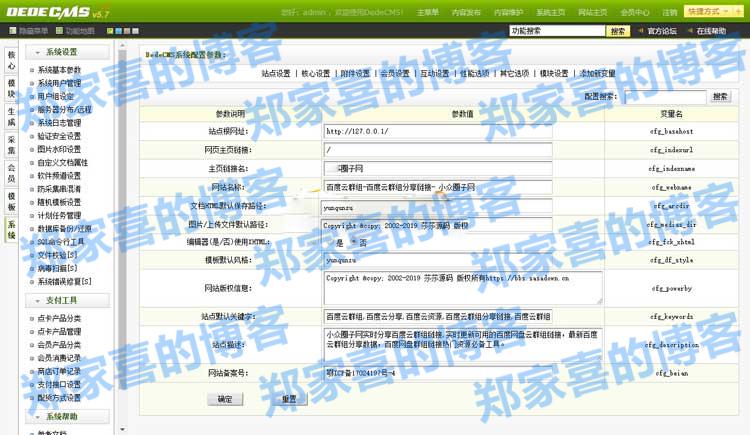
Task: Click 主菜单 in the top navigation
Action: pyautogui.click(x=428, y=12)
